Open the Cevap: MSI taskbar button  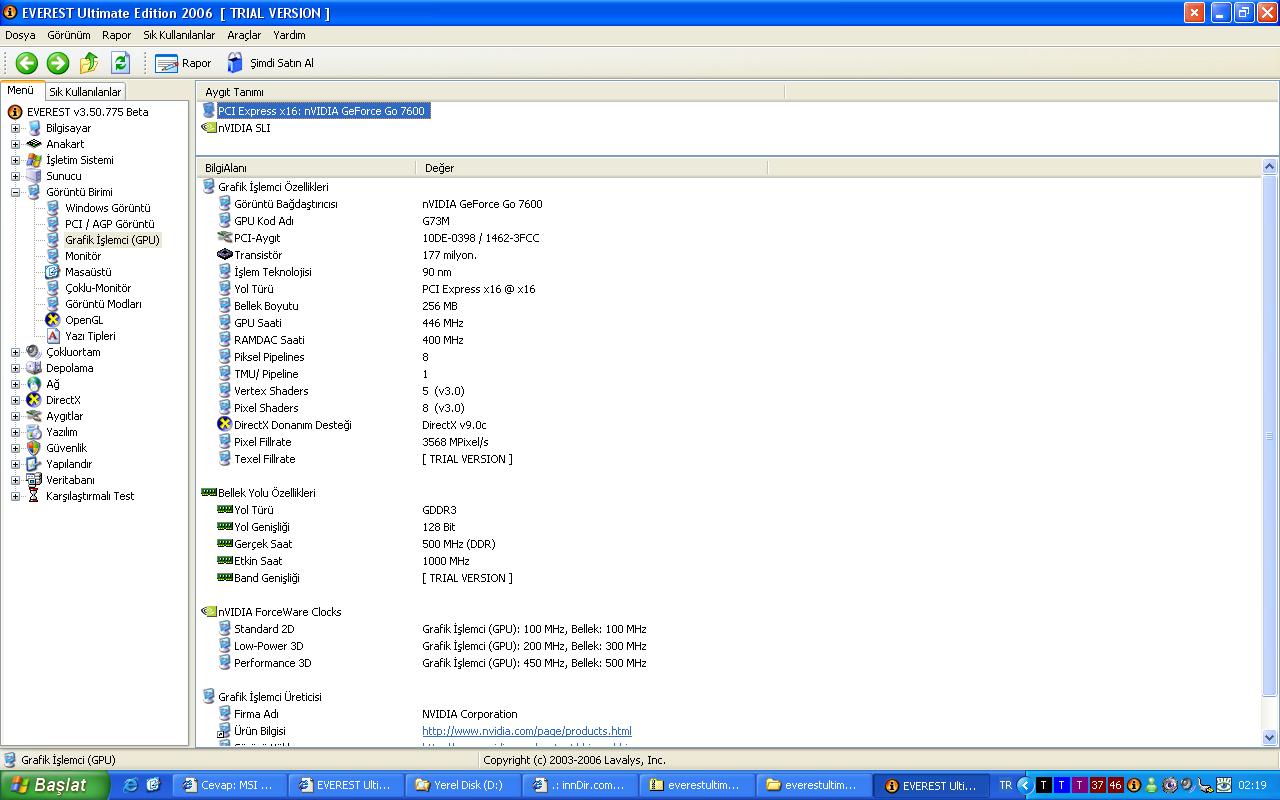[x=230, y=785]
